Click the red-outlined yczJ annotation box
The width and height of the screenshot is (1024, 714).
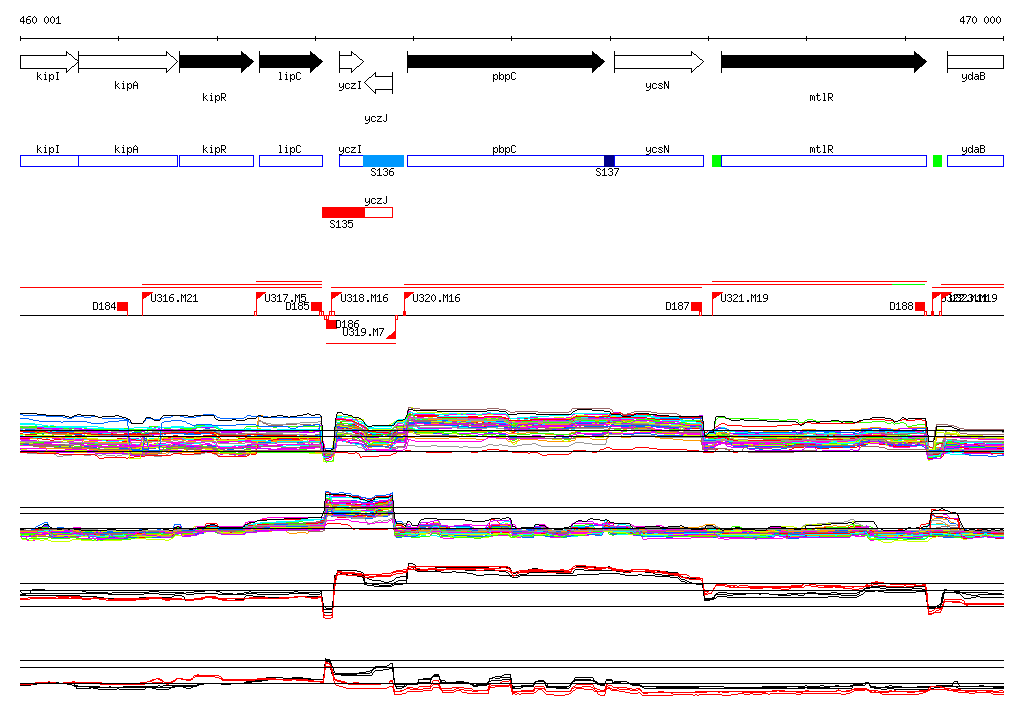[x=379, y=212]
